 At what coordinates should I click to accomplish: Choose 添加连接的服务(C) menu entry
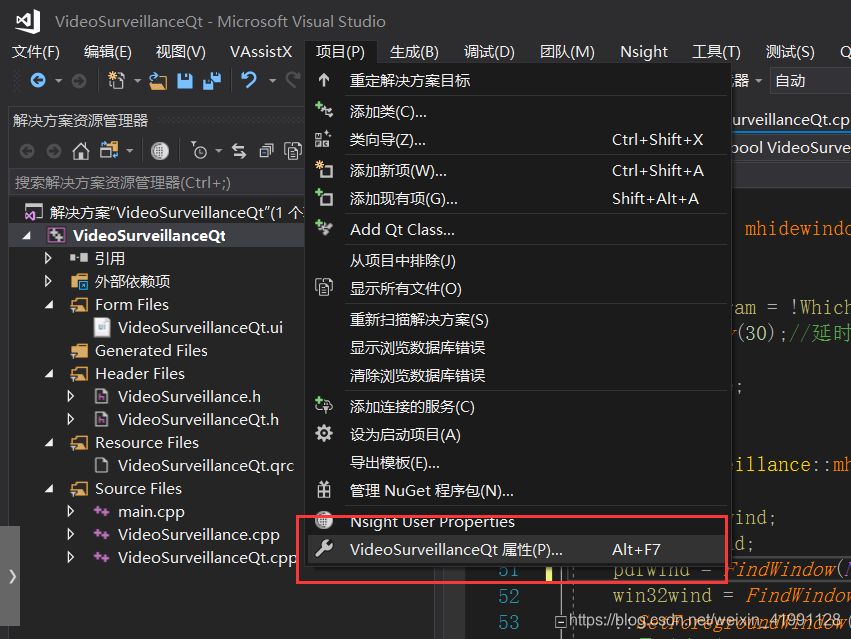(x=518, y=407)
